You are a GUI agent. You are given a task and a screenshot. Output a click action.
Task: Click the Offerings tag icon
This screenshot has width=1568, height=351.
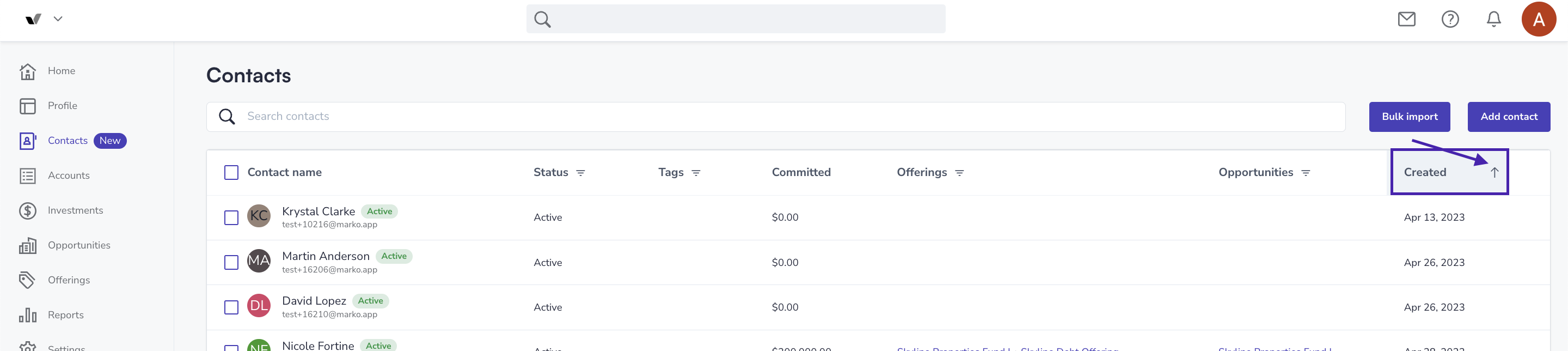[27, 280]
